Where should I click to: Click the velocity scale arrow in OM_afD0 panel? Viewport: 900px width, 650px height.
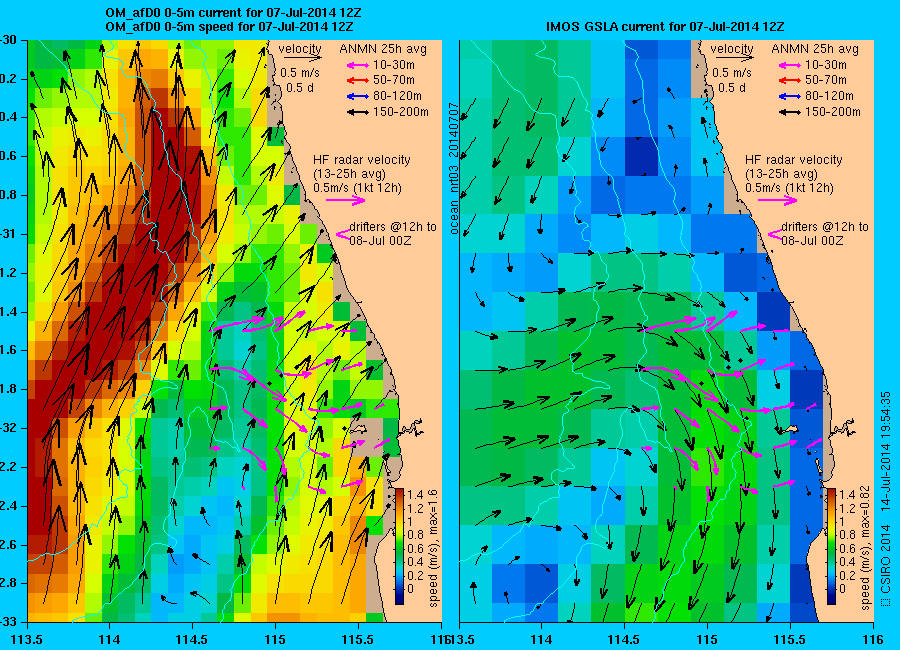pyautogui.click(x=302, y=57)
